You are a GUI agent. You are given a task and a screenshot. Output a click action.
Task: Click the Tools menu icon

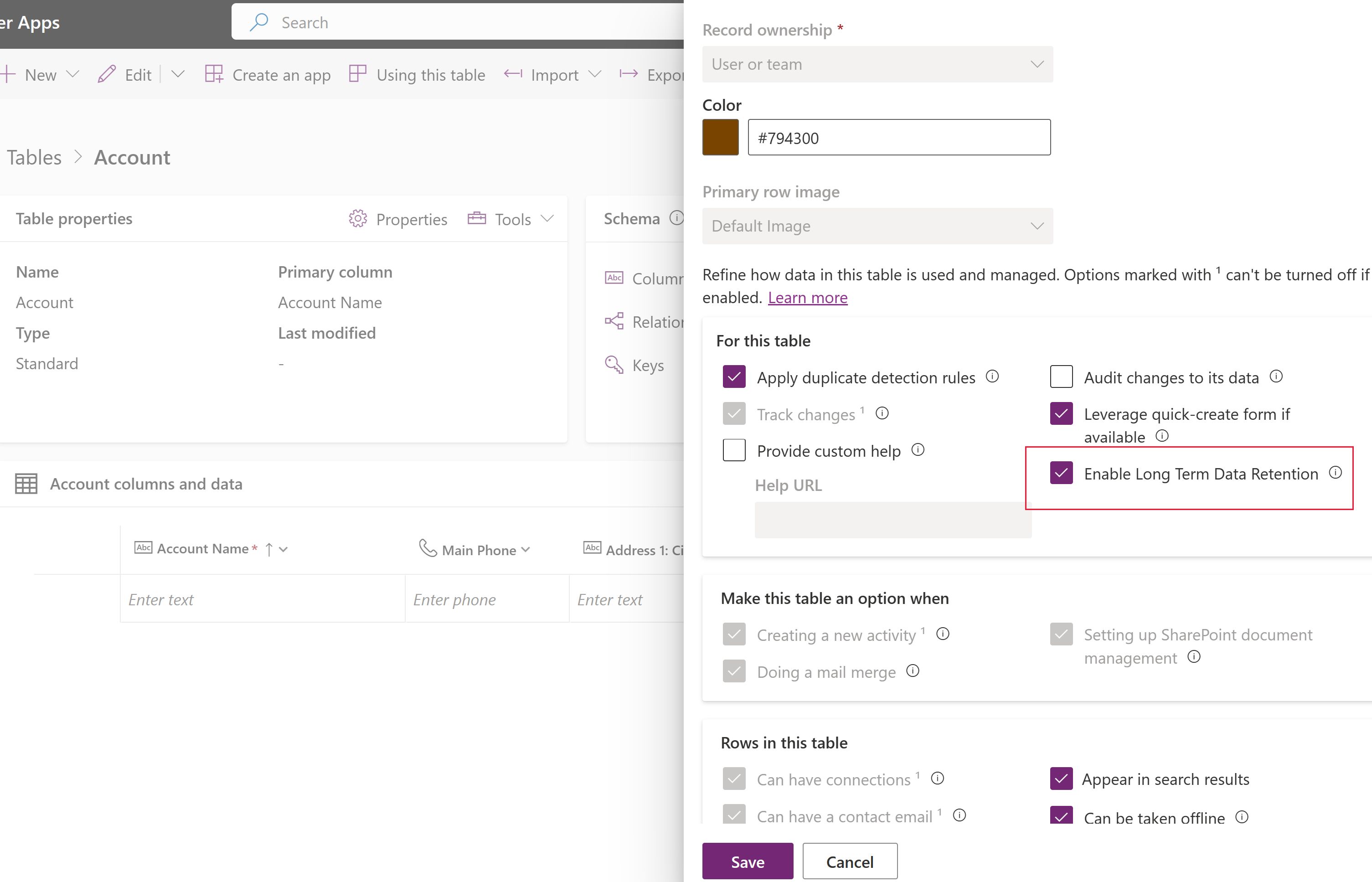[x=477, y=217]
